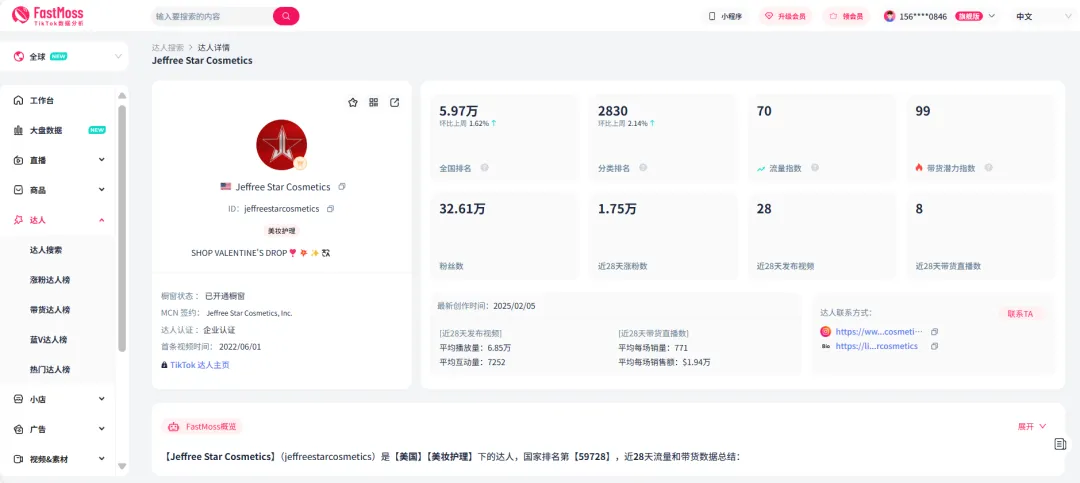The width and height of the screenshot is (1080, 483).
Task: Show the creator QR code icon
Action: (373, 103)
